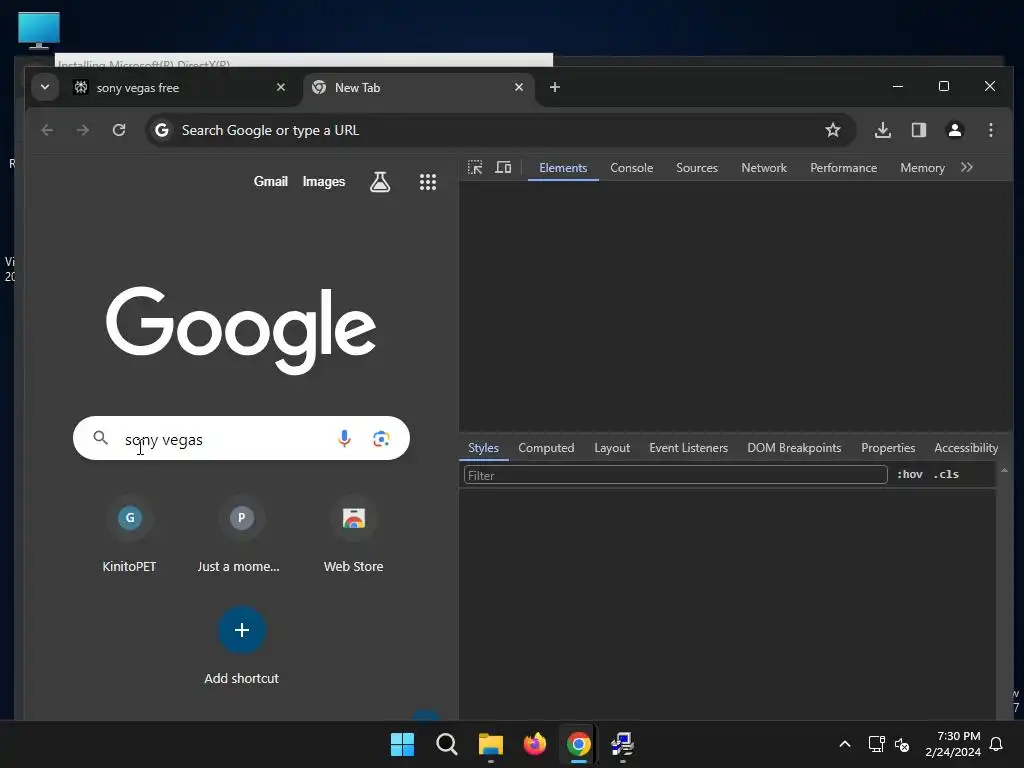Open the Windows Start menu

tap(402, 744)
